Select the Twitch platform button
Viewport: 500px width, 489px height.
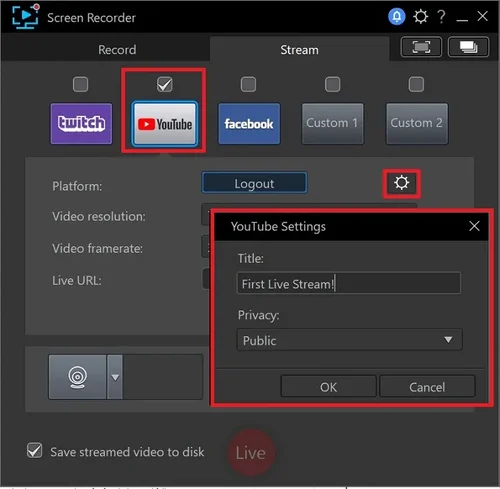pyautogui.click(x=81, y=124)
